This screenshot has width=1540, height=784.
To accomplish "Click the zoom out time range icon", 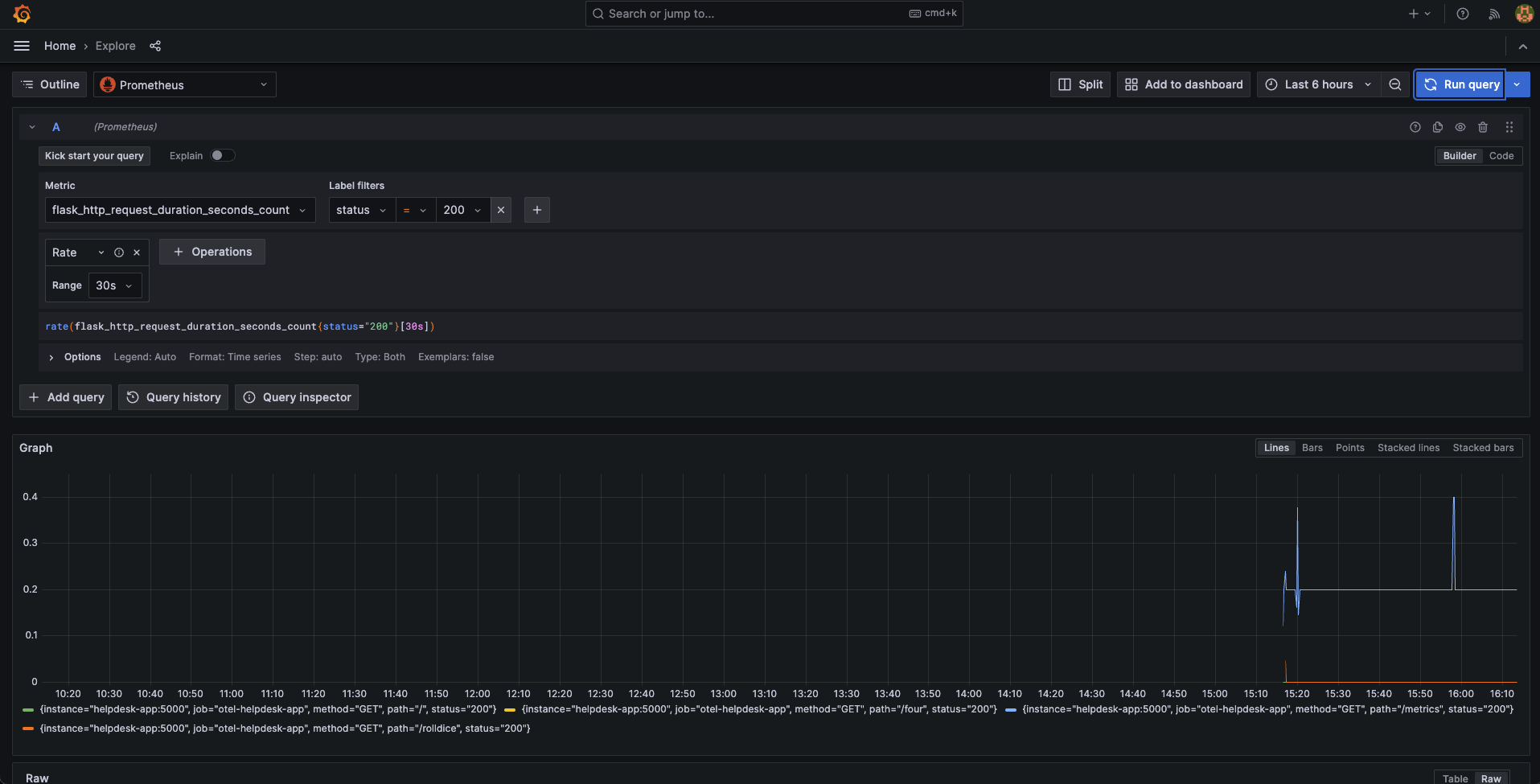I will [x=1395, y=84].
